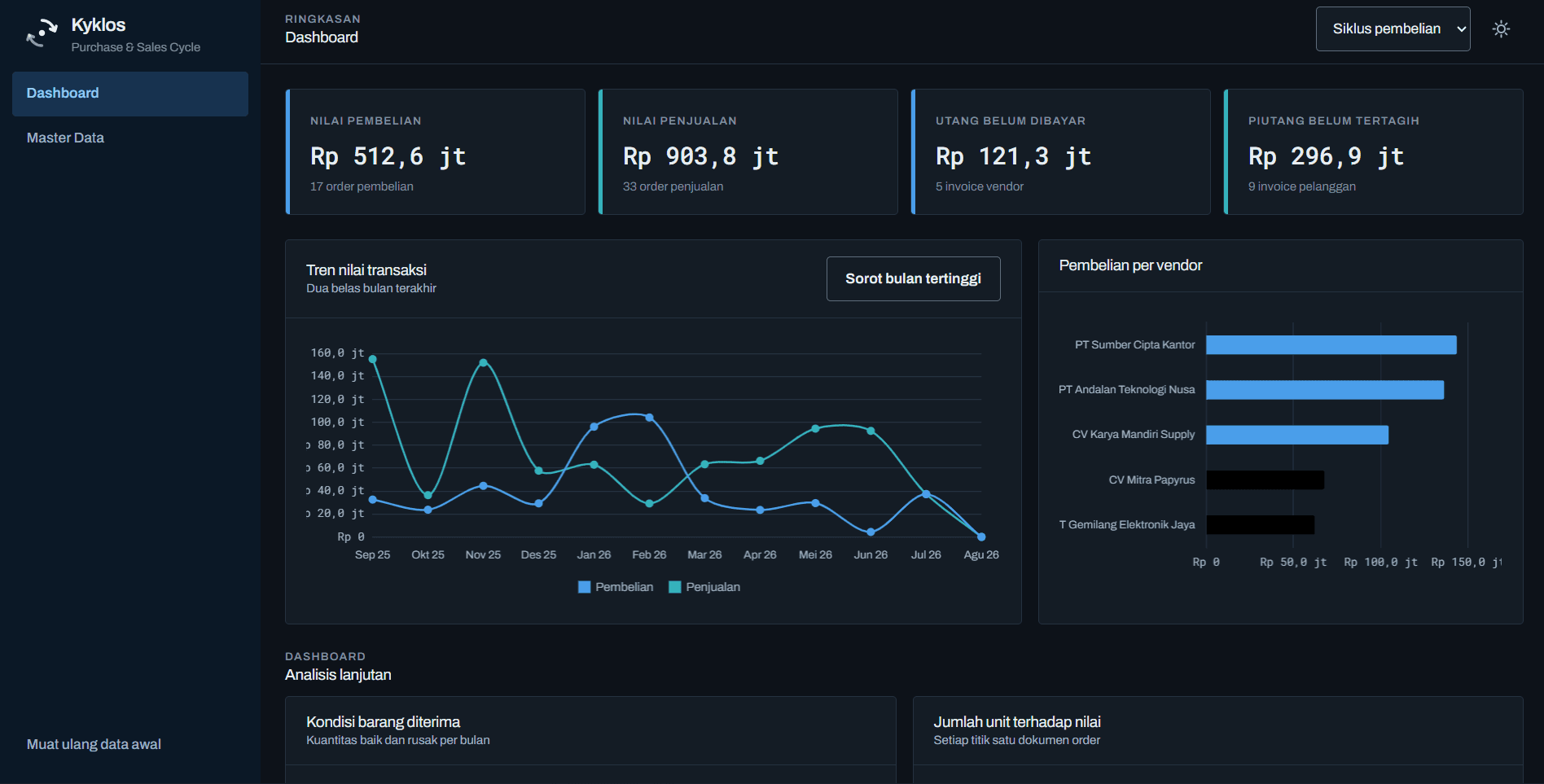Click the '17 order pembelian' text
The width and height of the screenshot is (1544, 784).
tap(362, 186)
